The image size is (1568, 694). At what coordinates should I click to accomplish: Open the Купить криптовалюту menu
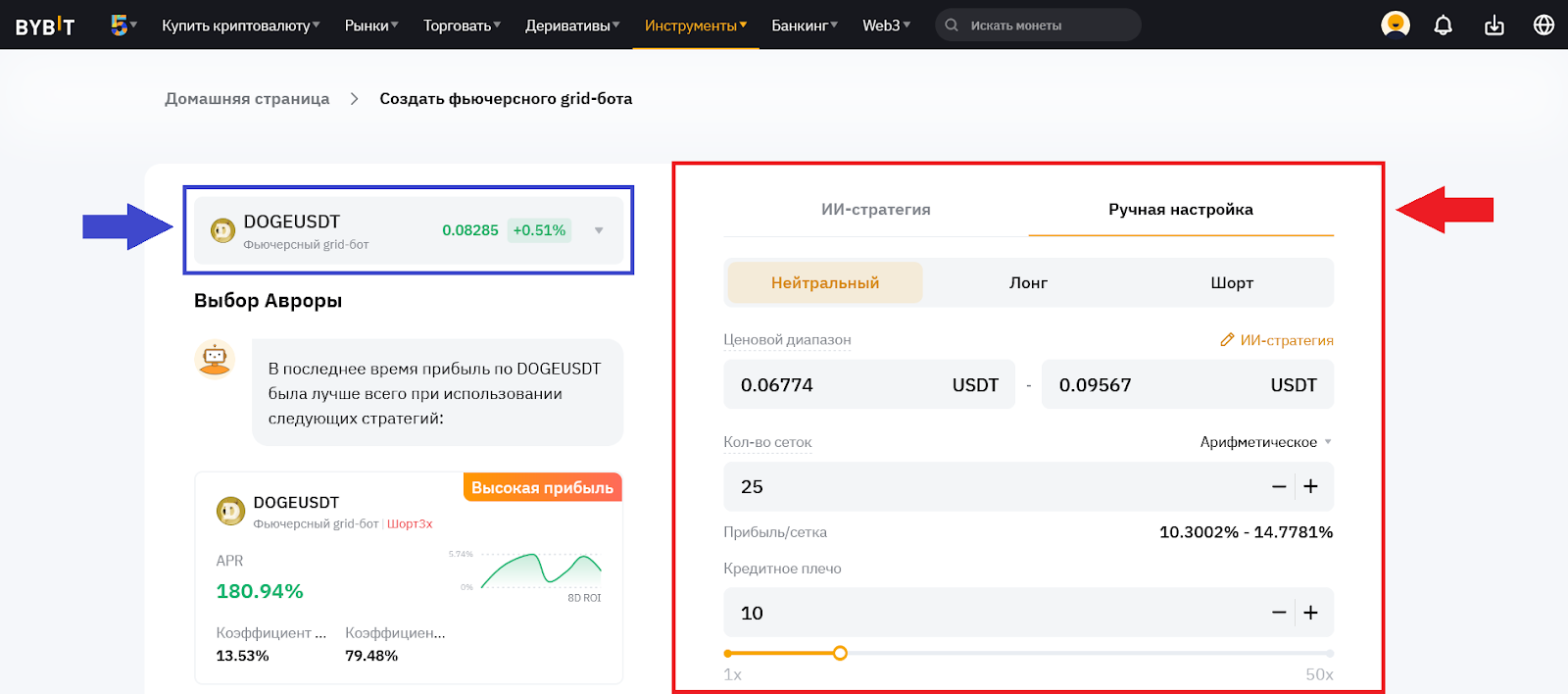(x=241, y=25)
